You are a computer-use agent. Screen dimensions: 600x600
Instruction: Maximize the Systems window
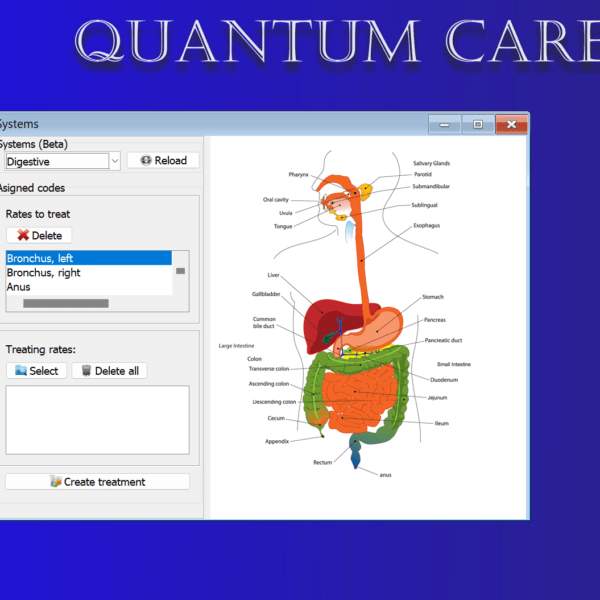pos(478,124)
